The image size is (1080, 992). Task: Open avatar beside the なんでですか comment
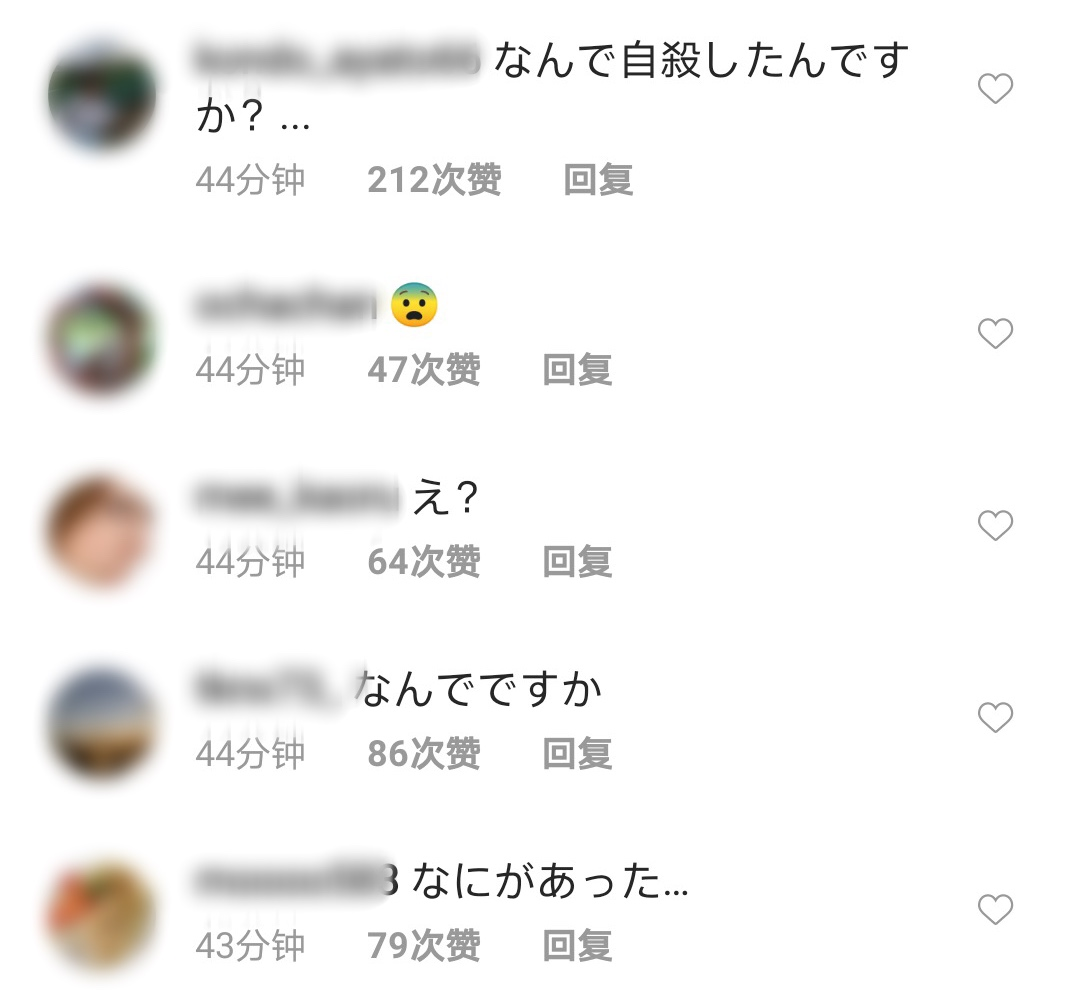[x=102, y=723]
